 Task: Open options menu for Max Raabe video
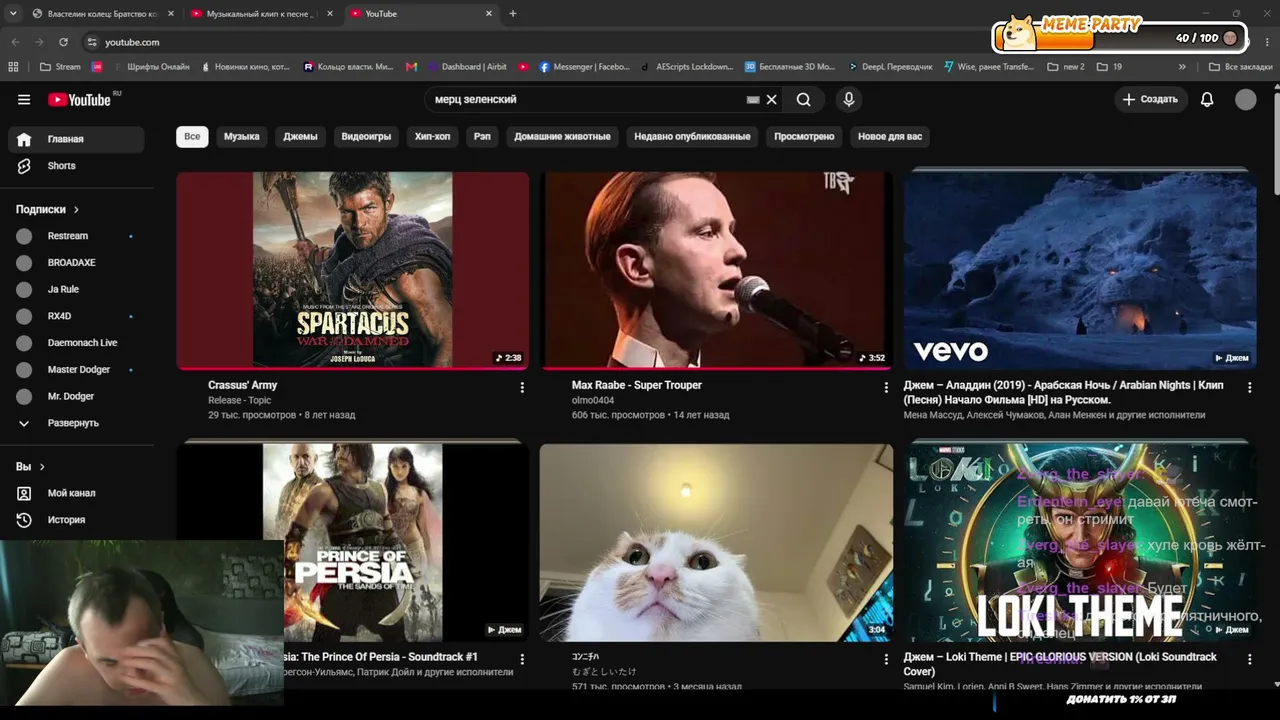point(885,387)
